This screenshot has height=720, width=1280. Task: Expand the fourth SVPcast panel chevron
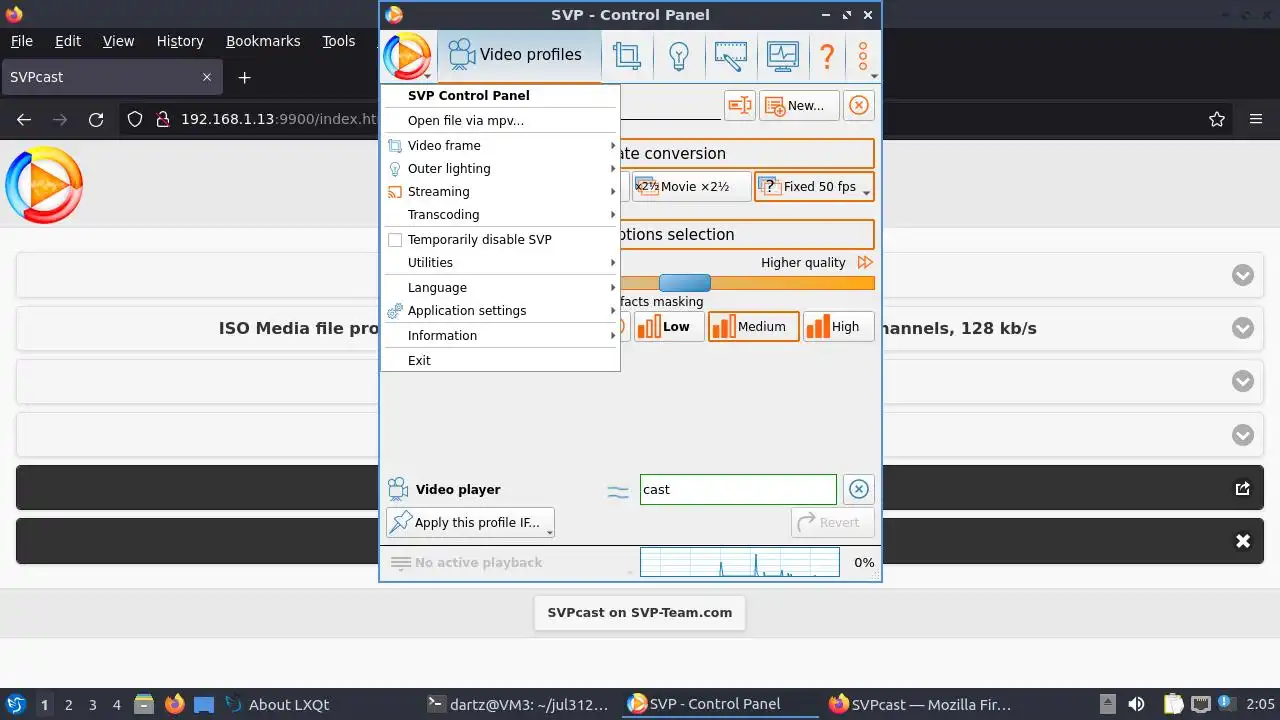(x=1243, y=435)
